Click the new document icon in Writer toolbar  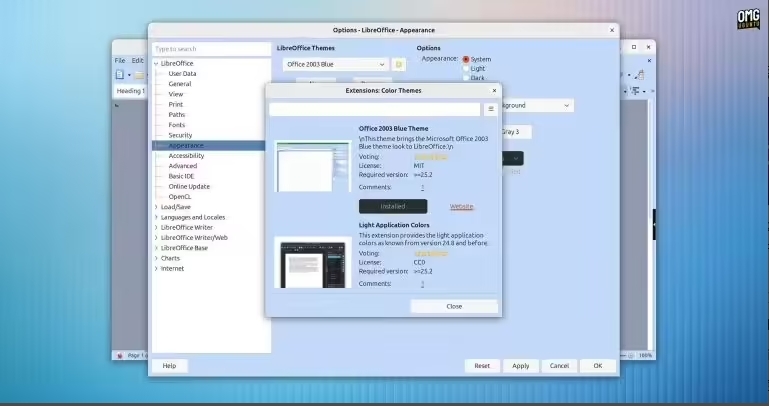click(119, 74)
